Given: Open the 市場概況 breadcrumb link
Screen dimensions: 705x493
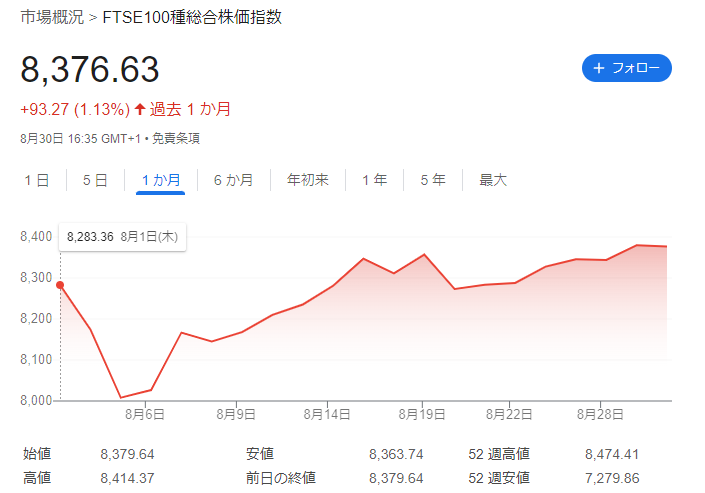Looking at the screenshot, I should click(x=52, y=17).
